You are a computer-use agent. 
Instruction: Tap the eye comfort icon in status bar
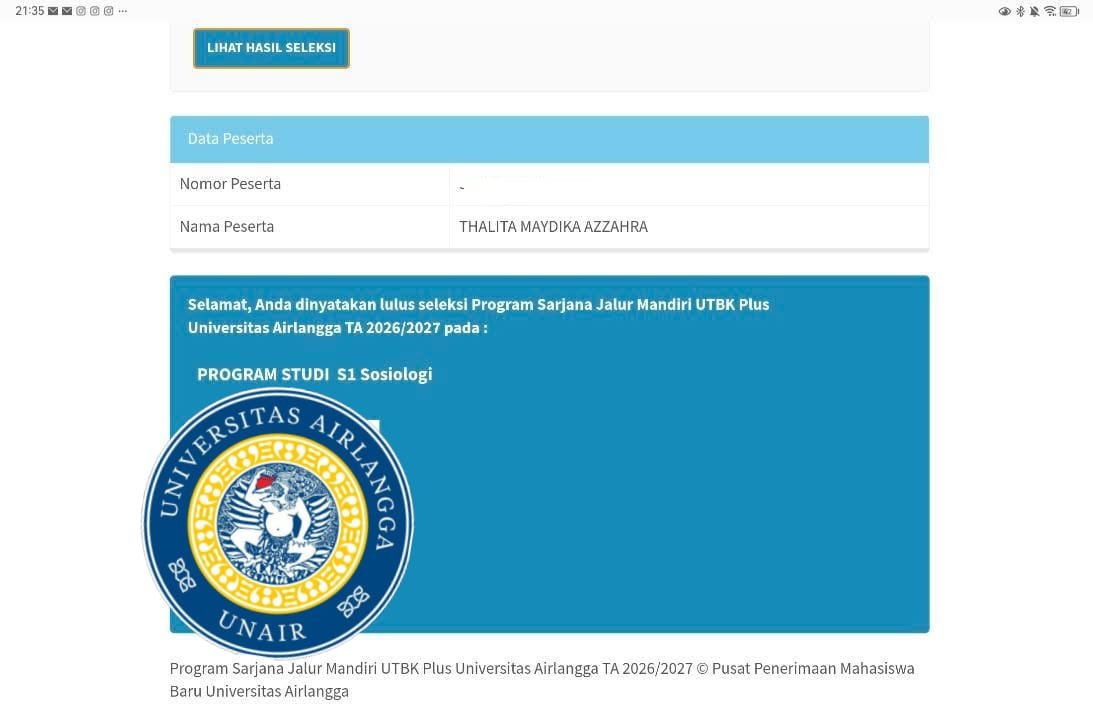1004,11
